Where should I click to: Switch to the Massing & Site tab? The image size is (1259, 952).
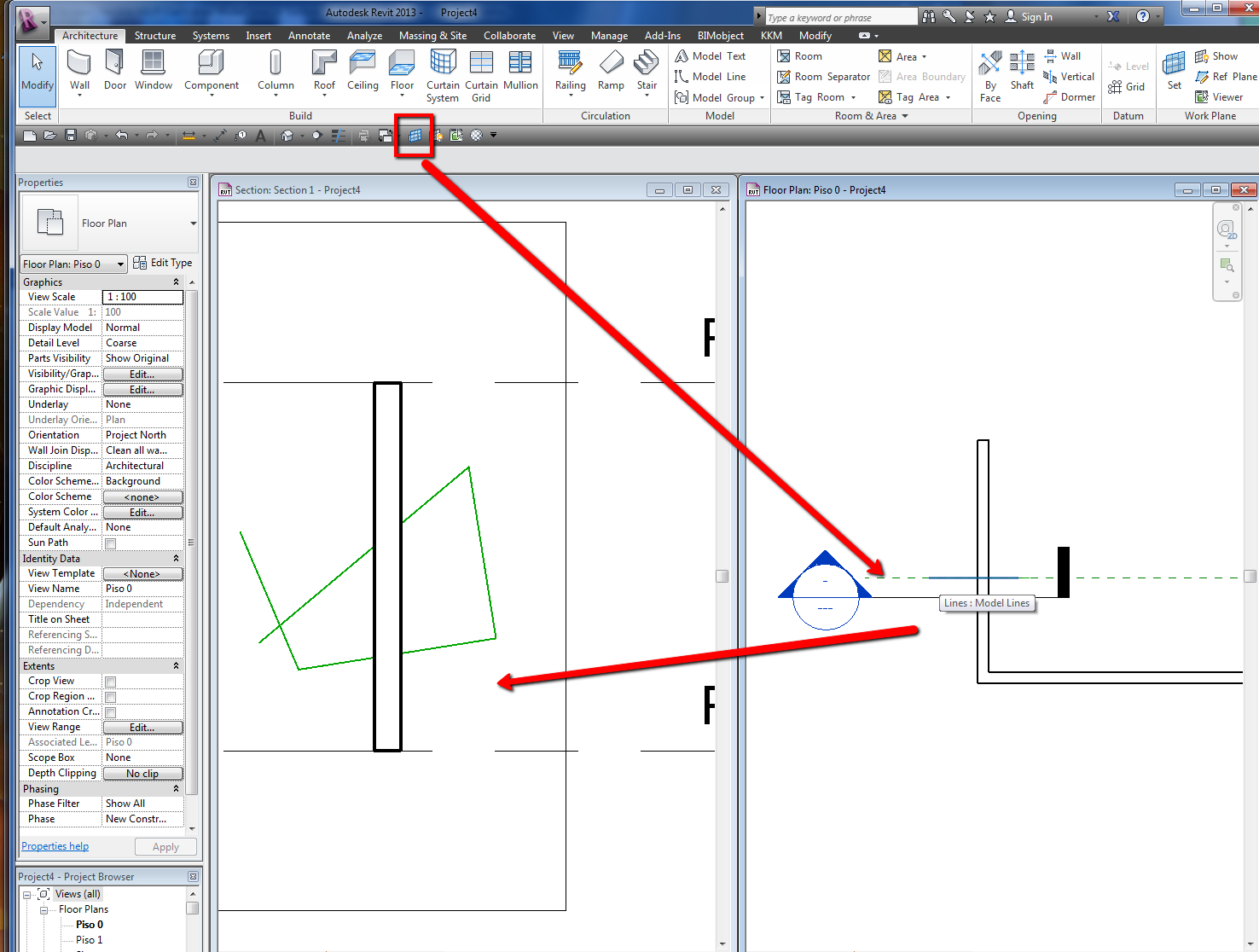432,36
